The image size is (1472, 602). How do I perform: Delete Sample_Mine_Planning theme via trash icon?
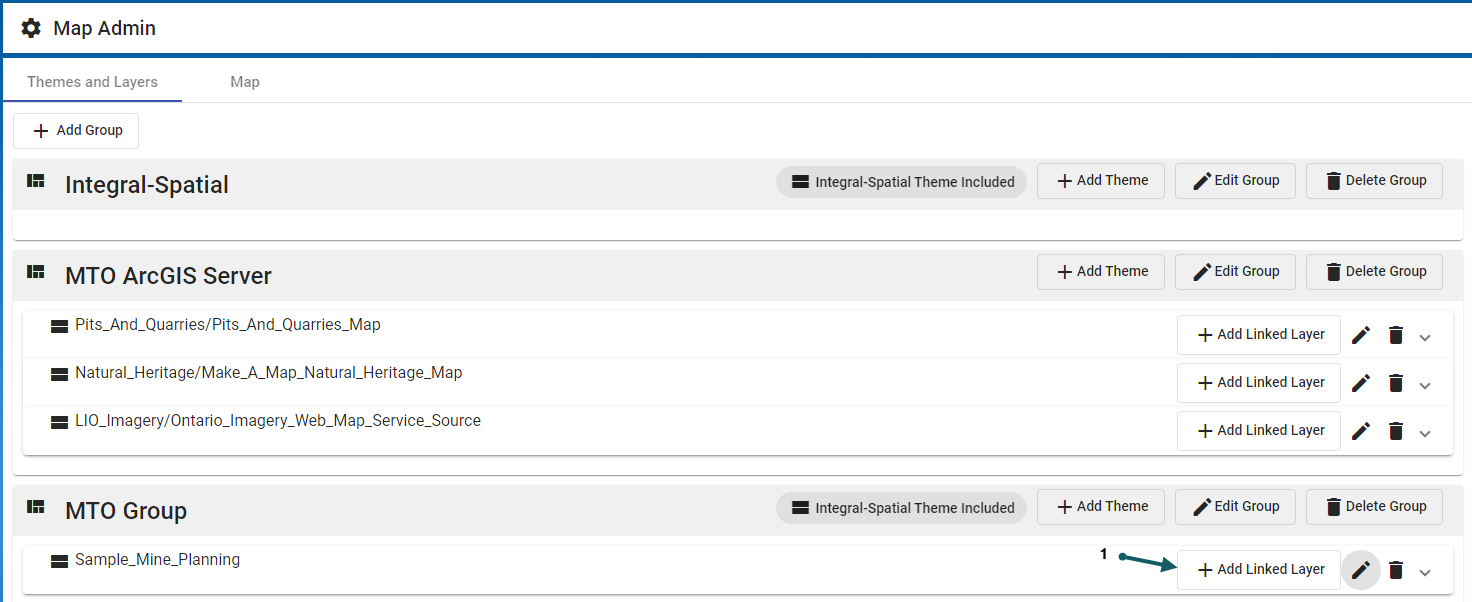coord(1396,570)
